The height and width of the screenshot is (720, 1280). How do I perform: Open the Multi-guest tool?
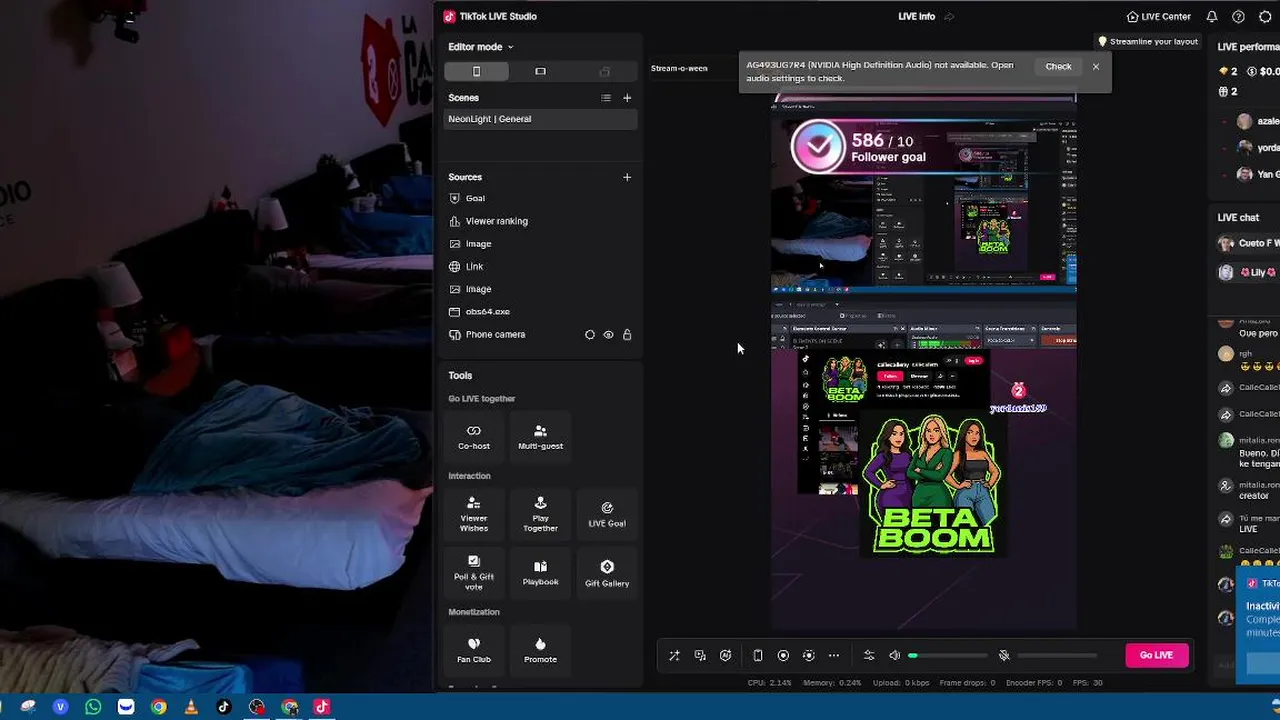pyautogui.click(x=540, y=436)
